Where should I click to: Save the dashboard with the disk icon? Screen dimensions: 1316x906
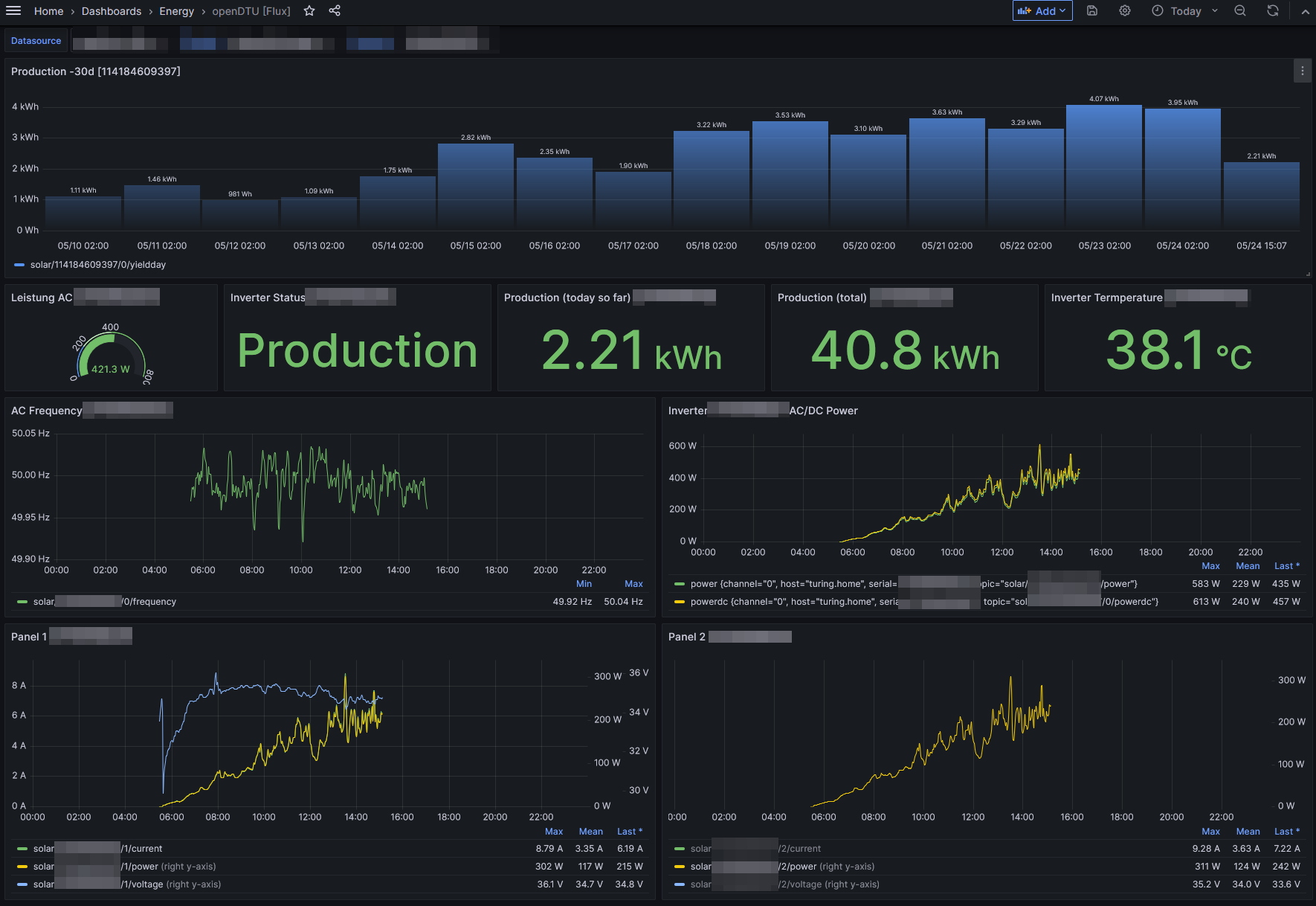coord(1092,11)
